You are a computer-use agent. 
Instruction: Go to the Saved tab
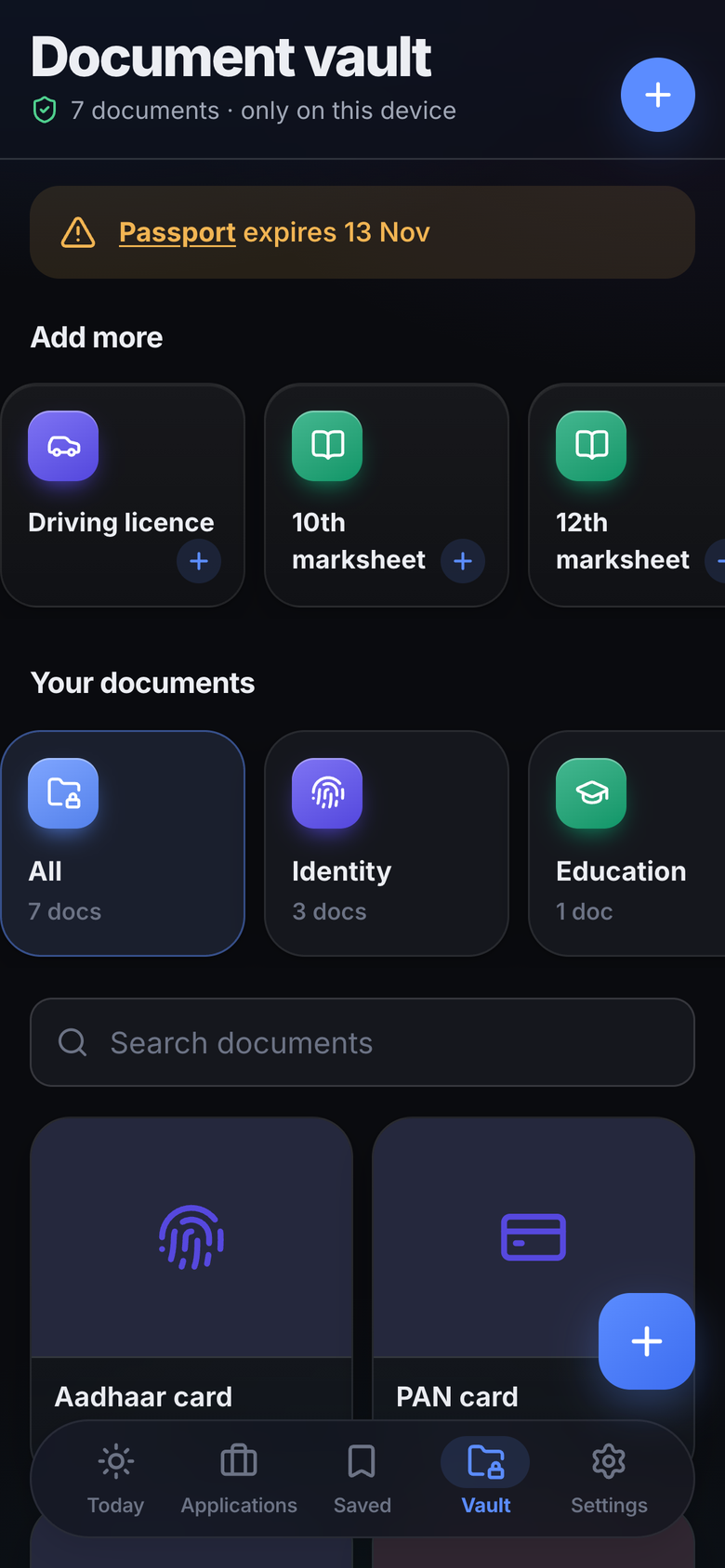click(x=362, y=1479)
